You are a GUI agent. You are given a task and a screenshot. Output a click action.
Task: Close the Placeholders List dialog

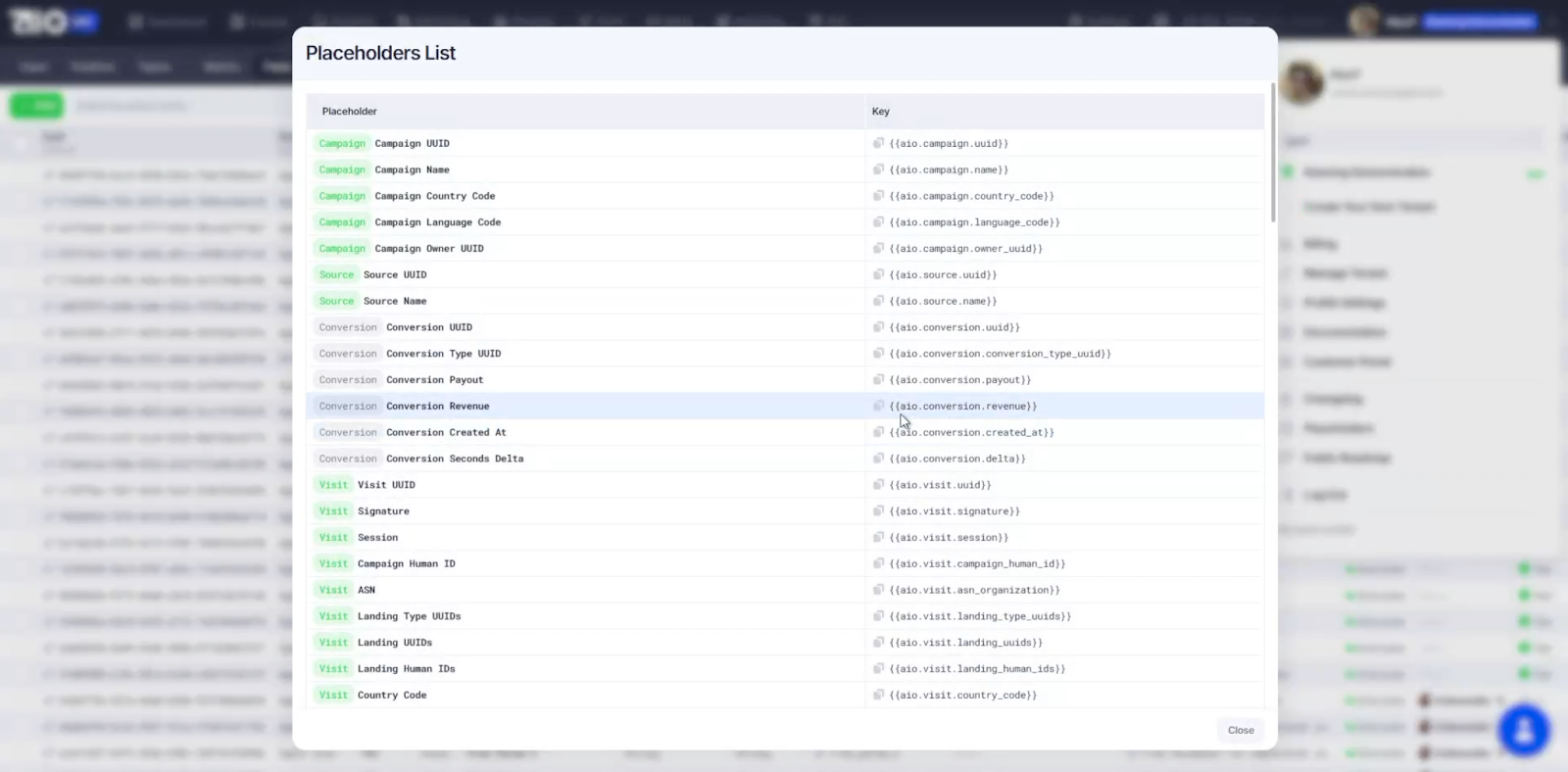[1240, 730]
